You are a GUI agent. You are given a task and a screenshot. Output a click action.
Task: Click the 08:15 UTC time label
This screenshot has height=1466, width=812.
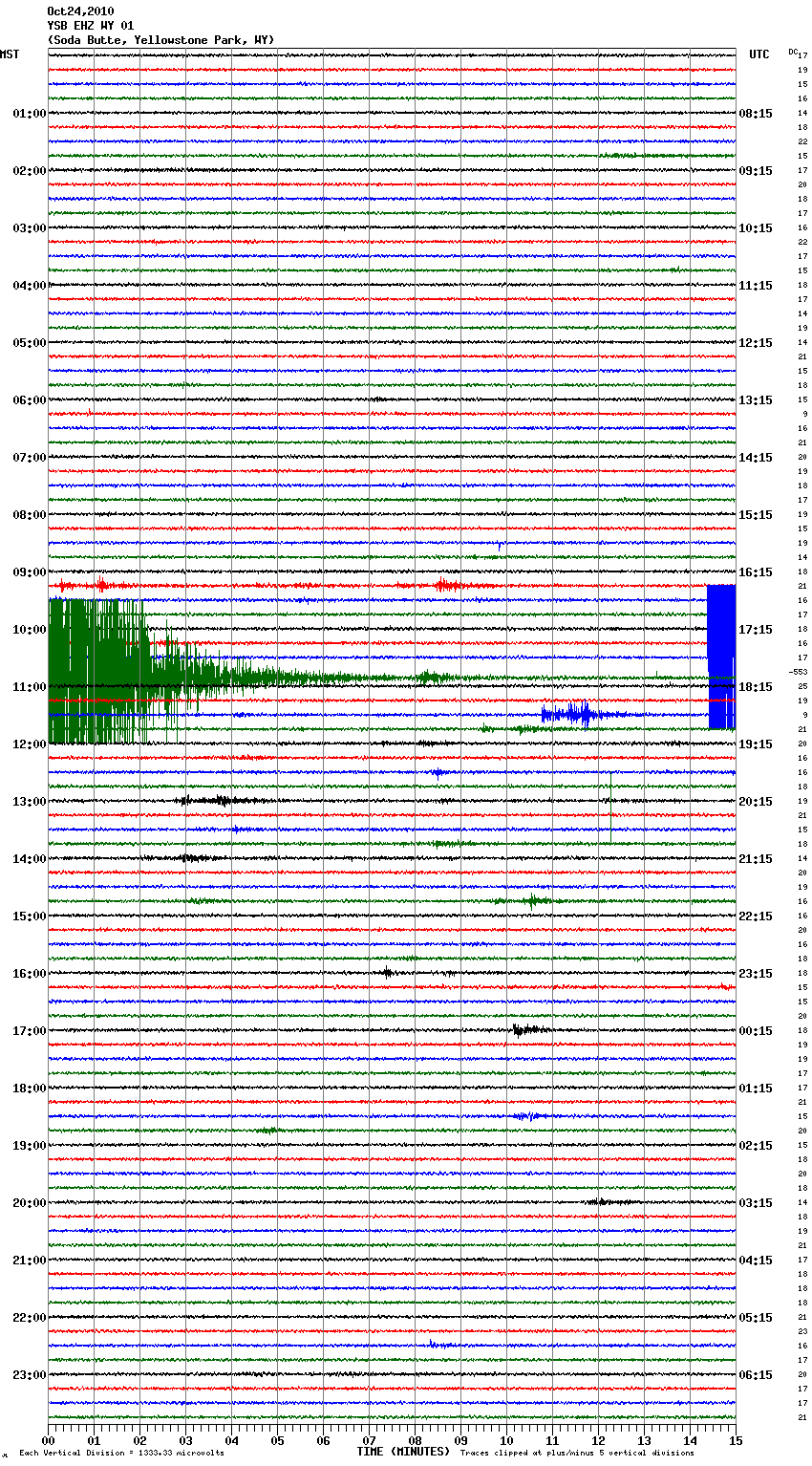coord(756,114)
